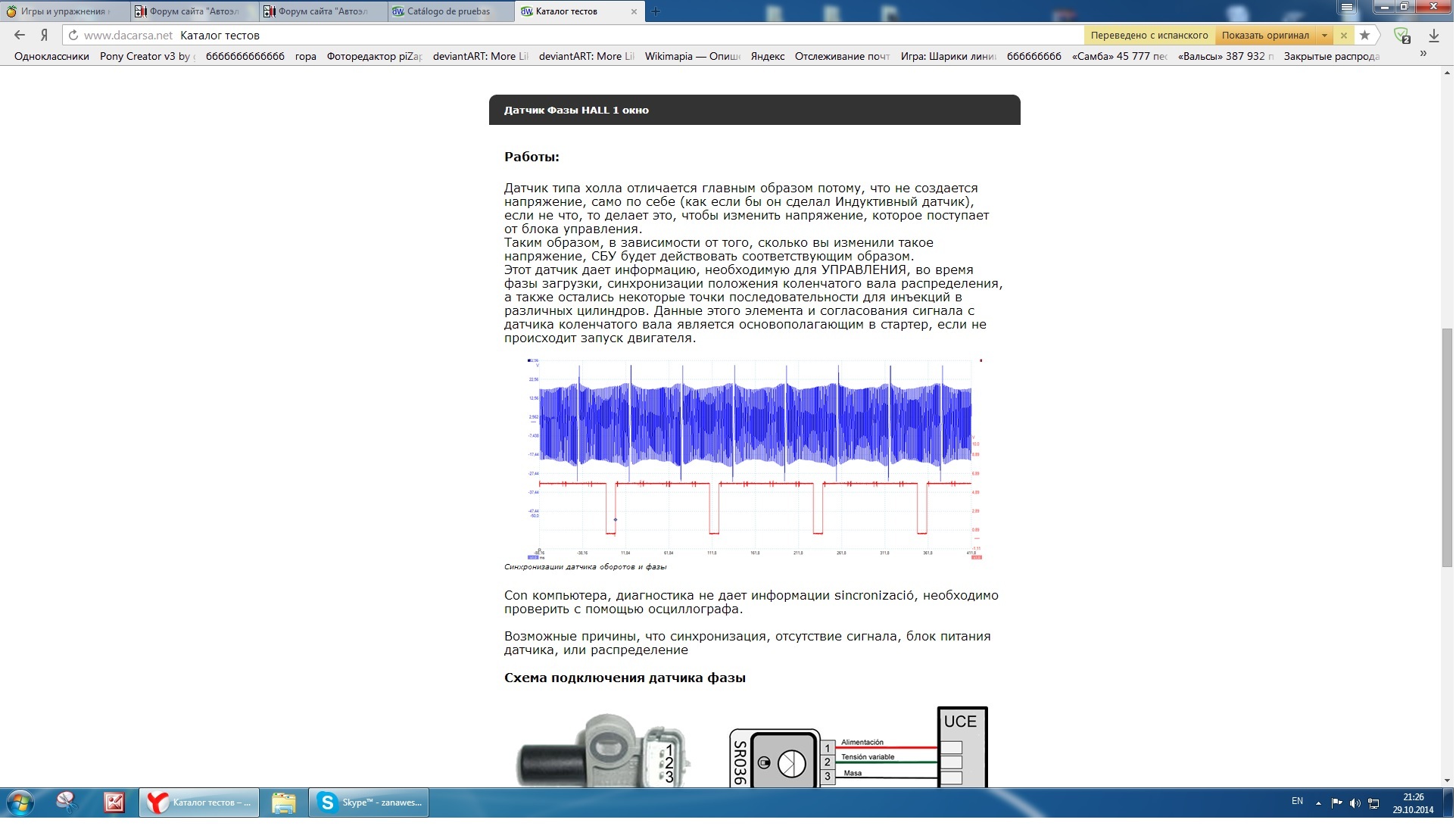
Task: Switch to the Skype taskbar window
Action: click(369, 803)
